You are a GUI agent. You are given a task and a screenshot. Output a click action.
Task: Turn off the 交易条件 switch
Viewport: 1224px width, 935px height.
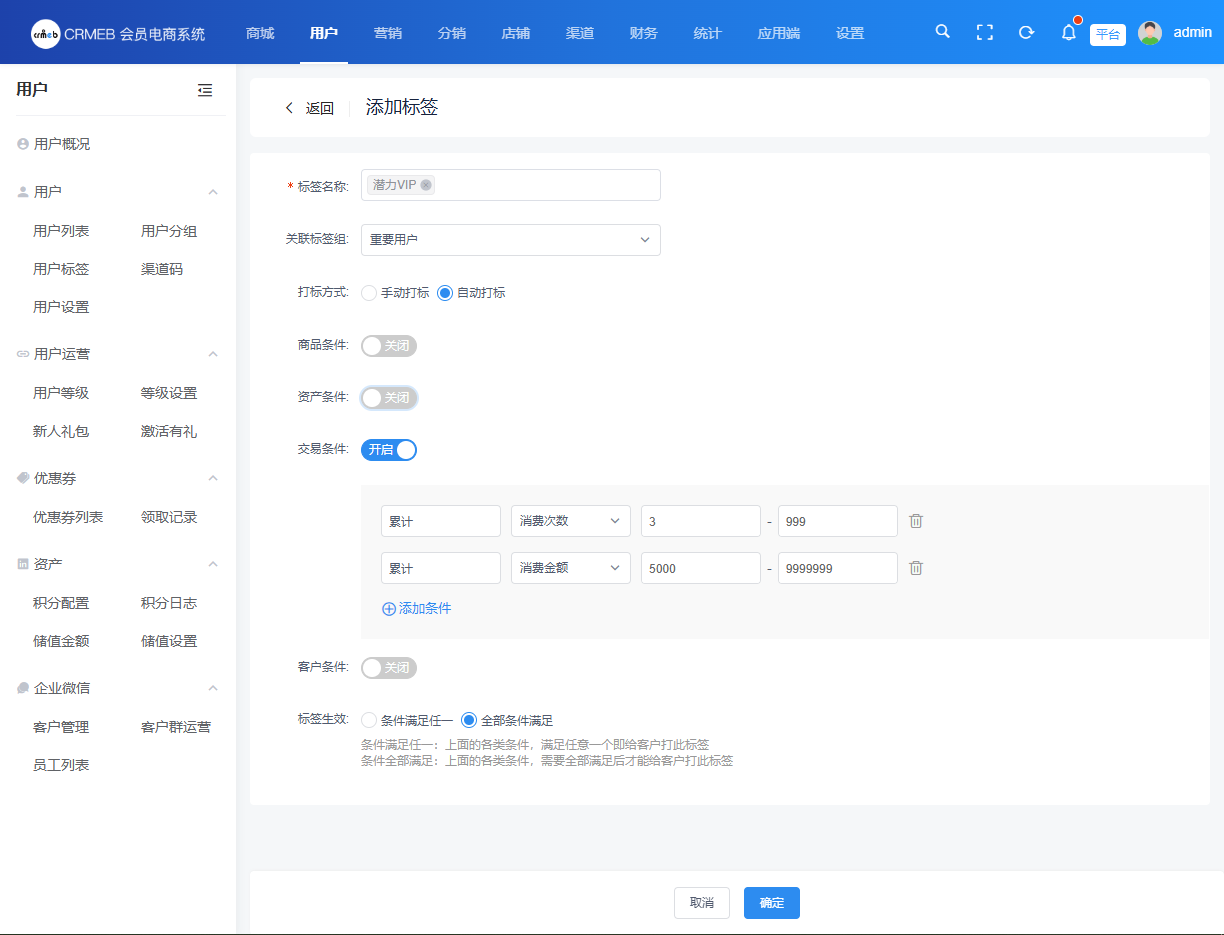388,450
